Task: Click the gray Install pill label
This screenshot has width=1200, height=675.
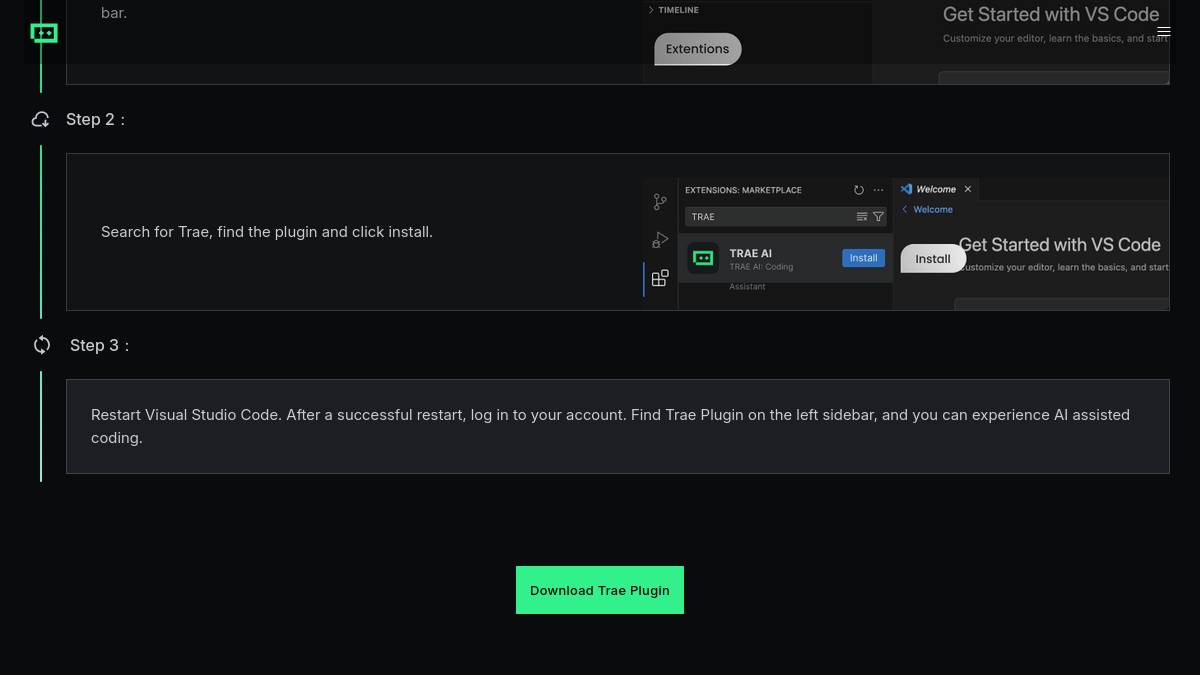Action: pyautogui.click(x=933, y=259)
